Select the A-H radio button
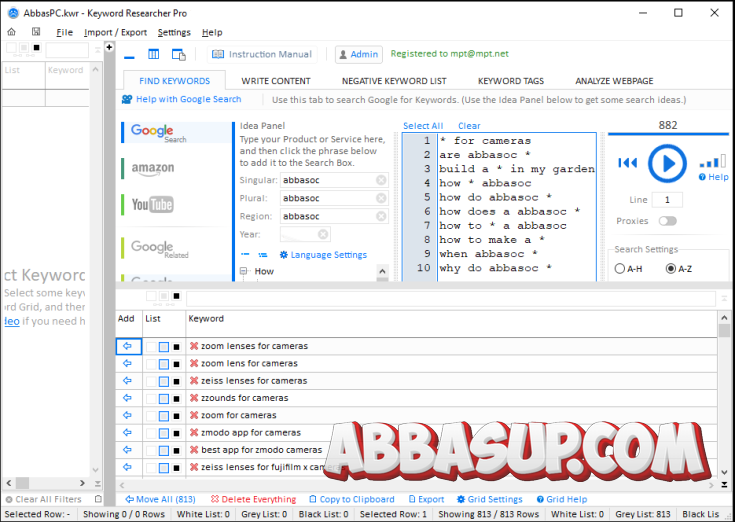735x522 pixels. (x=620, y=268)
